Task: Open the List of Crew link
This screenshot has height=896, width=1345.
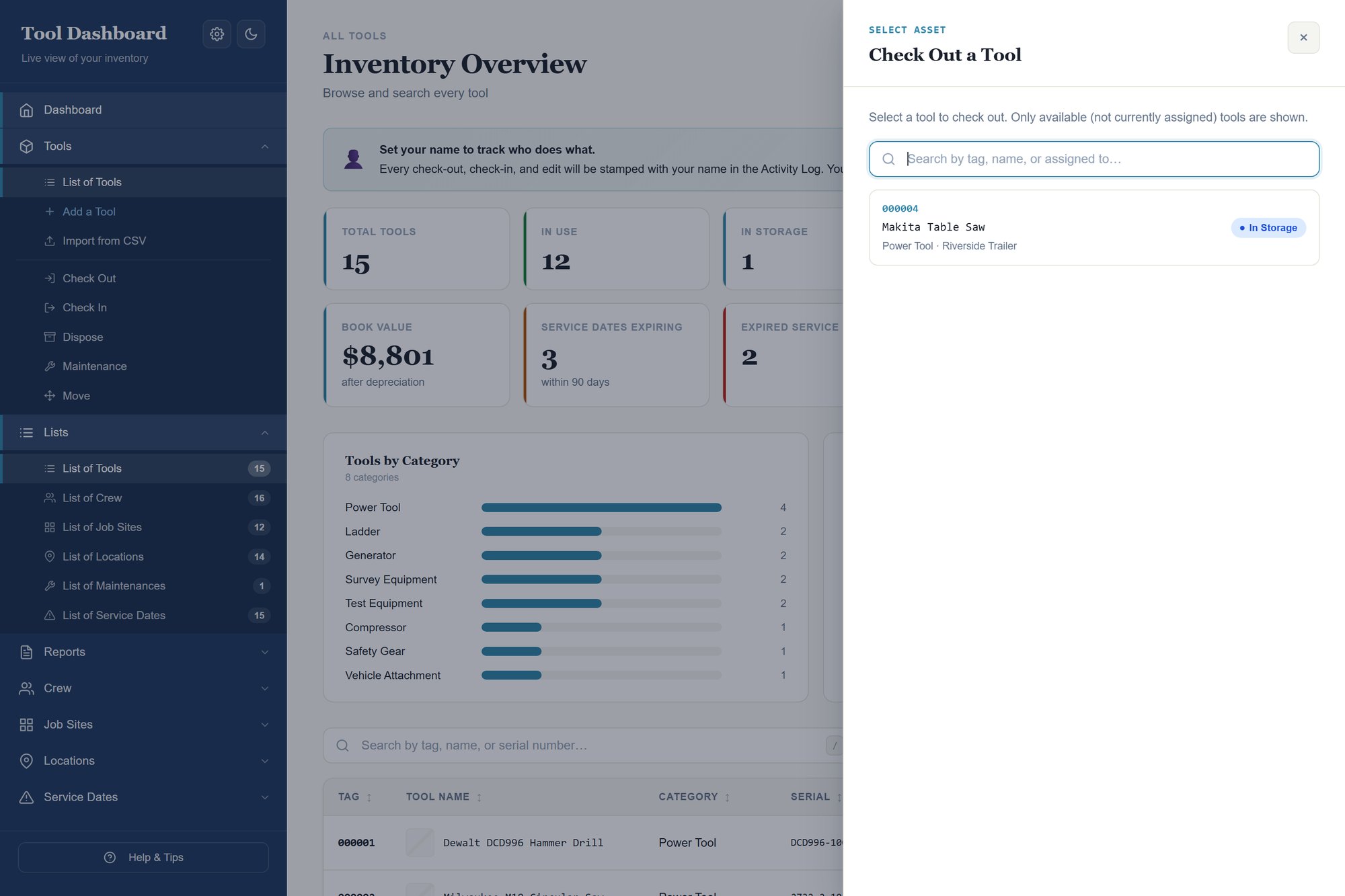Action: [143, 498]
